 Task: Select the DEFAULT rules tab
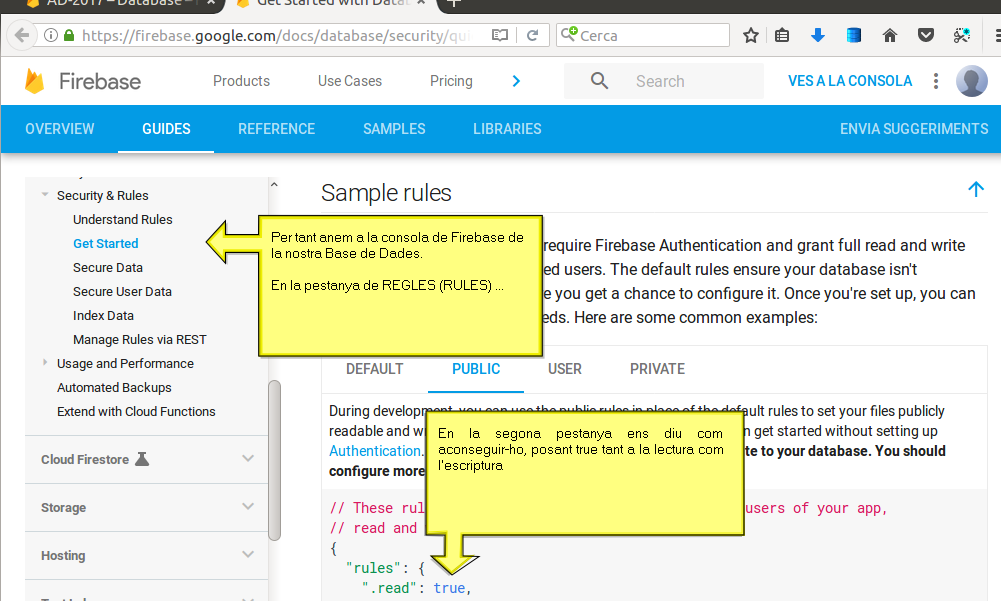click(x=375, y=369)
